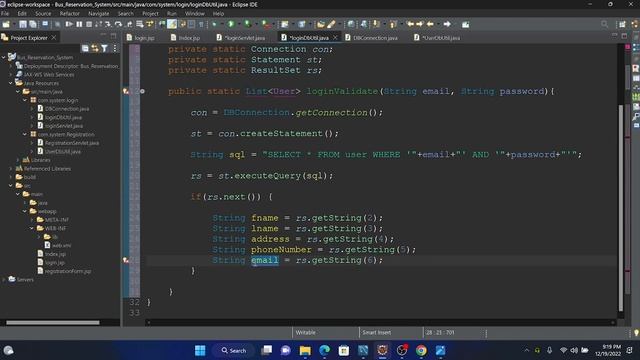Click the Save toolbar icon
This screenshot has width=640, height=360.
(23, 24)
